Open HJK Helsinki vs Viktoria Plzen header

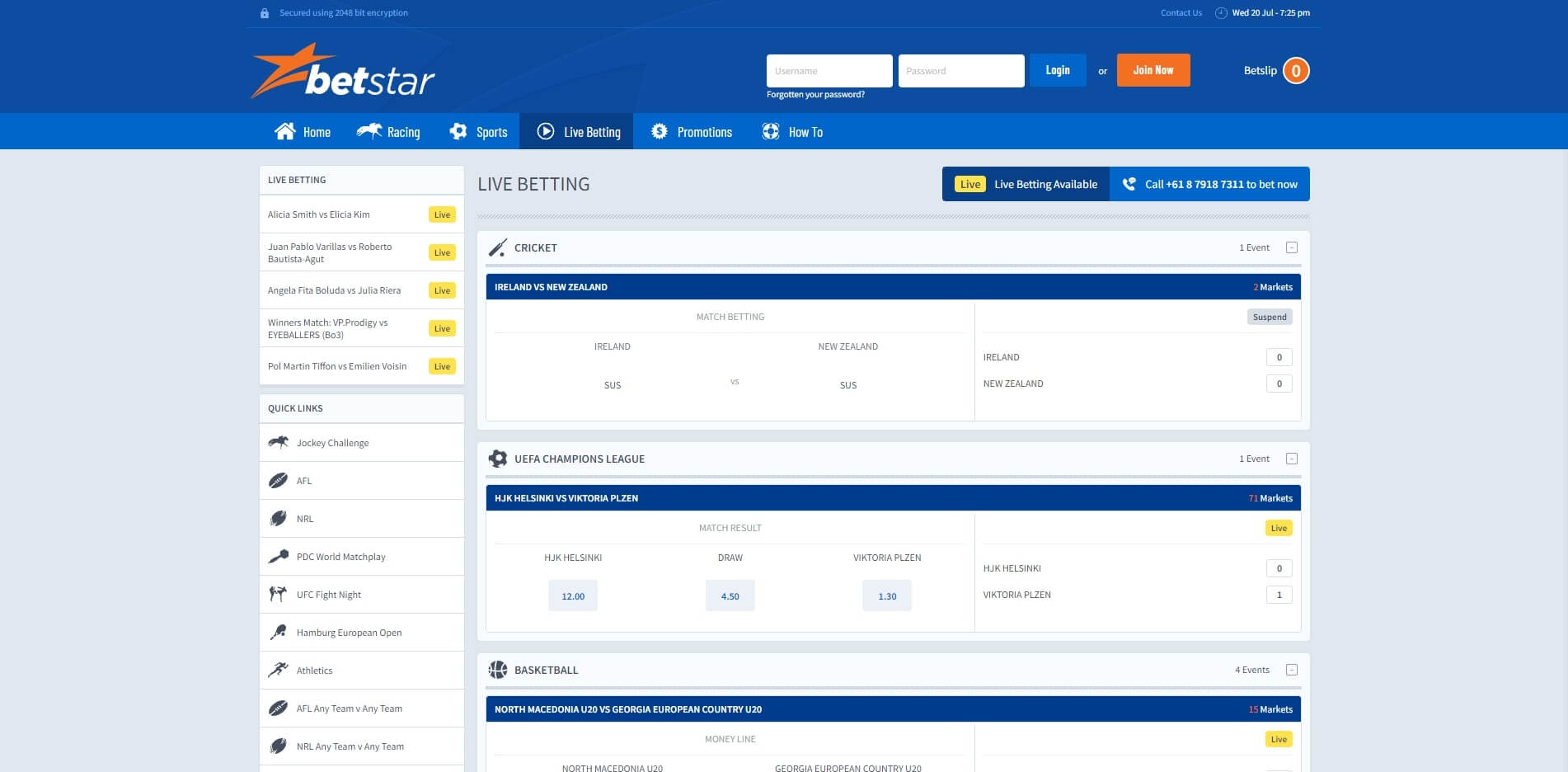(894, 498)
